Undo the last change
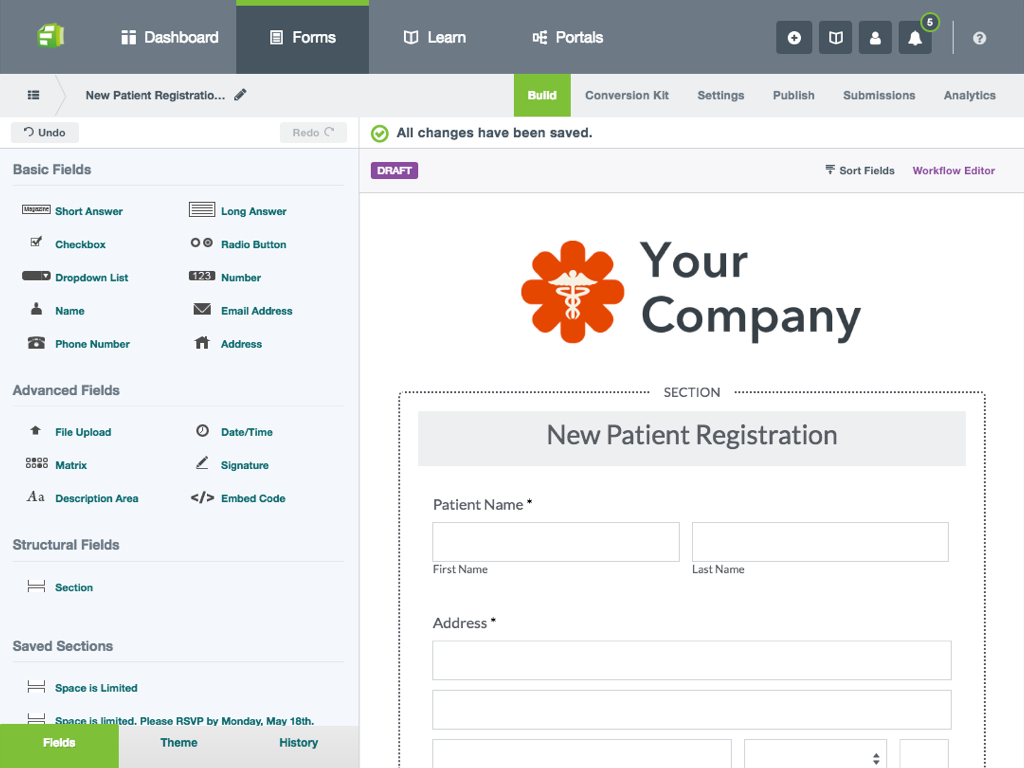The height and width of the screenshot is (768, 1024). (x=44, y=131)
